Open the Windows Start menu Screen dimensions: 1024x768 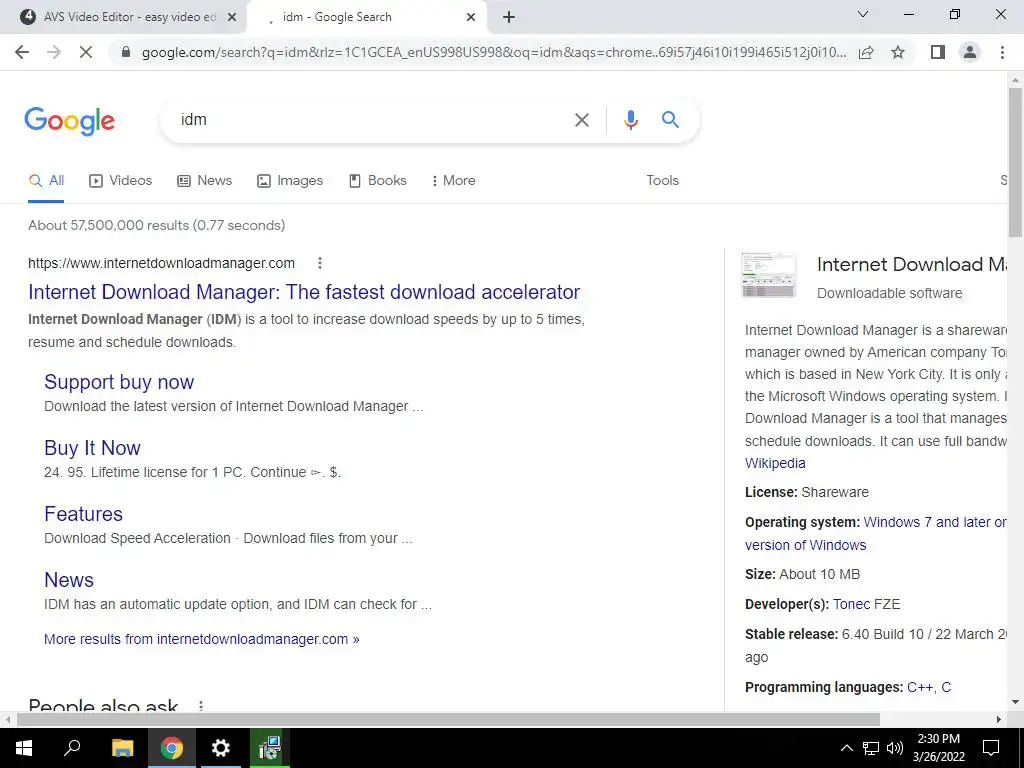click(x=24, y=748)
